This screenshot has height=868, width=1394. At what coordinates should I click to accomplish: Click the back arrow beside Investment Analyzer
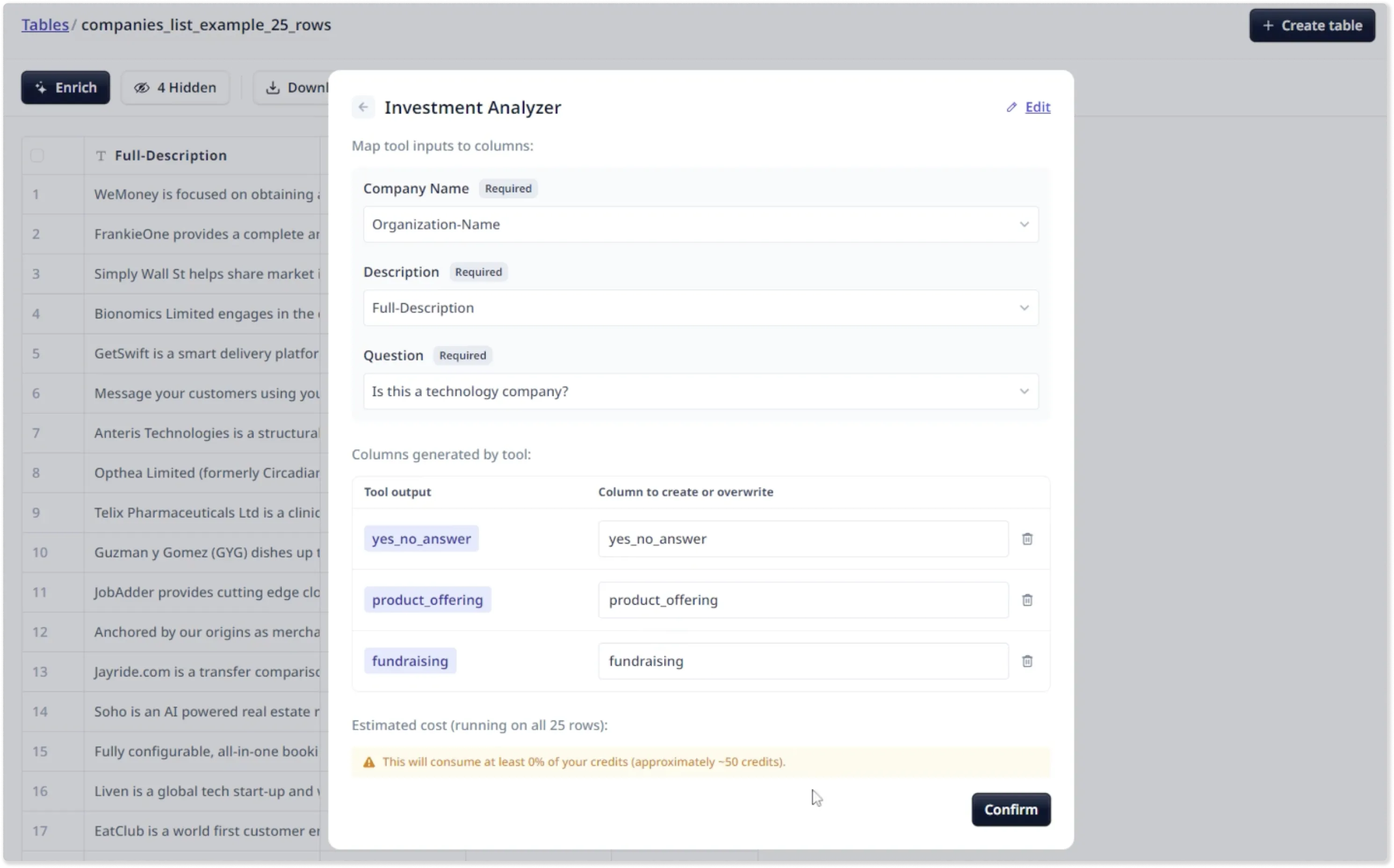[363, 108]
